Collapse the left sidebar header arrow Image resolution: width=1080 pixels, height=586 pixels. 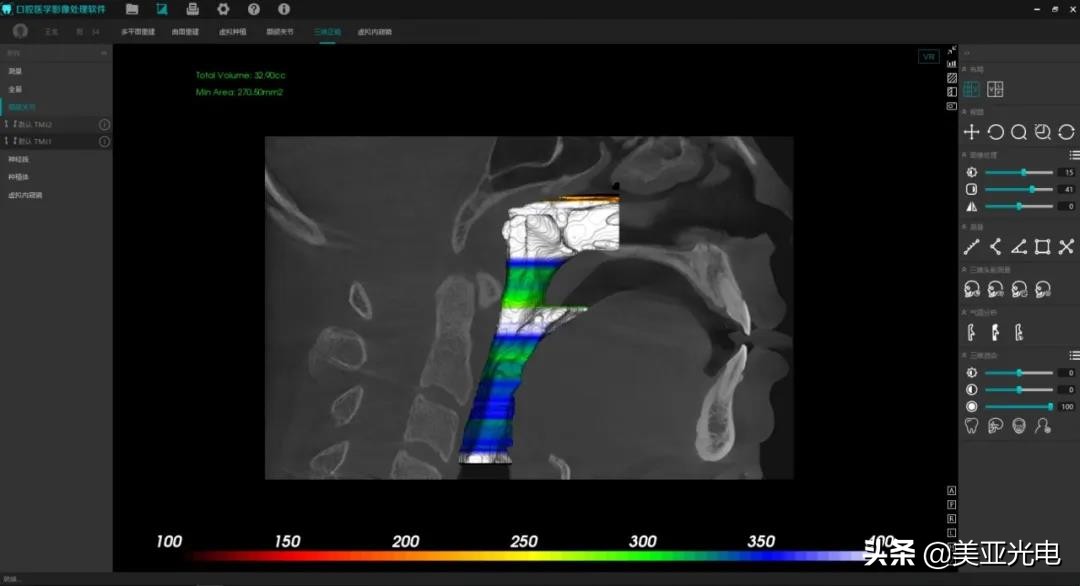pos(103,53)
